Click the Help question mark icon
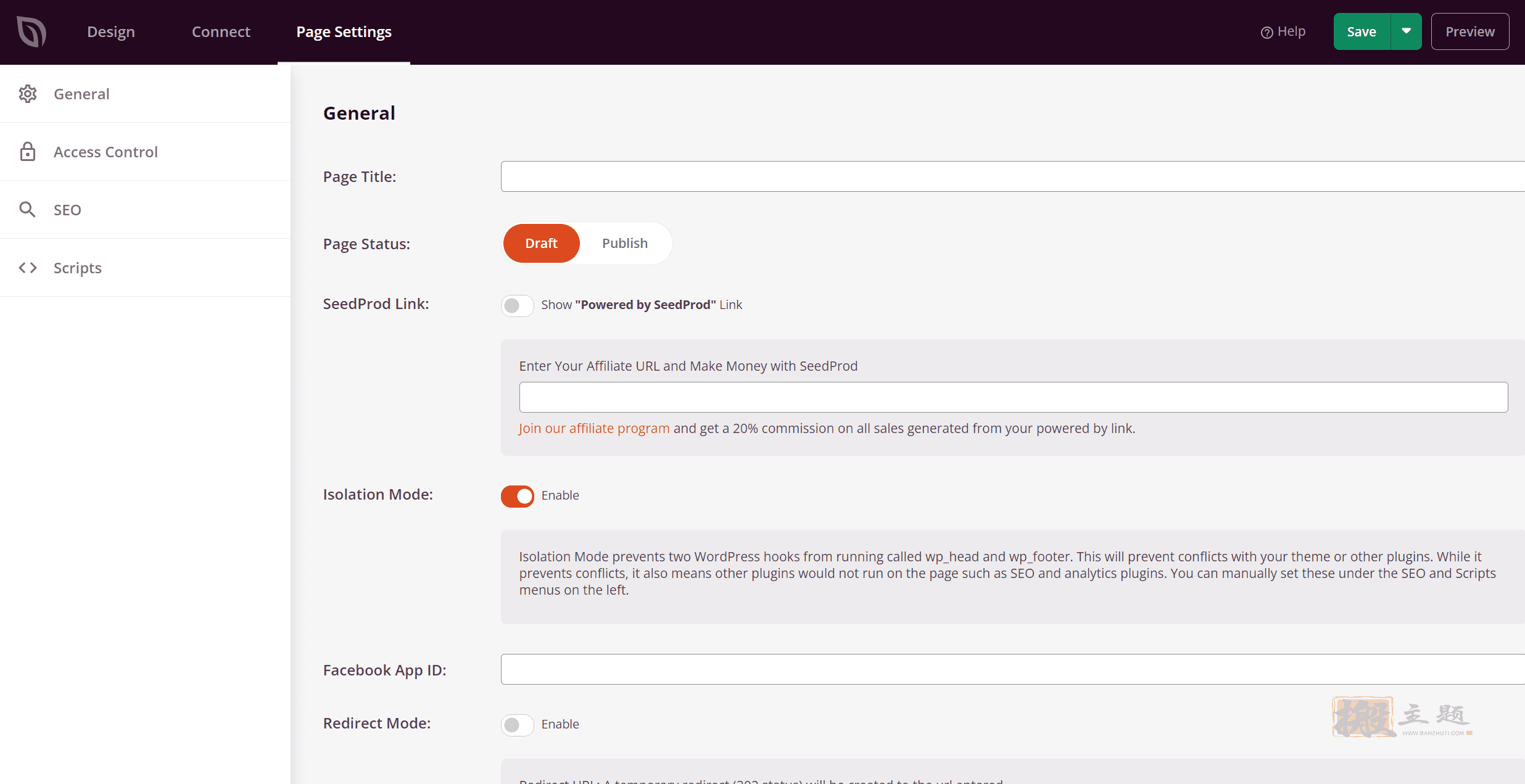Viewport: 1525px width, 784px height. (x=1267, y=32)
